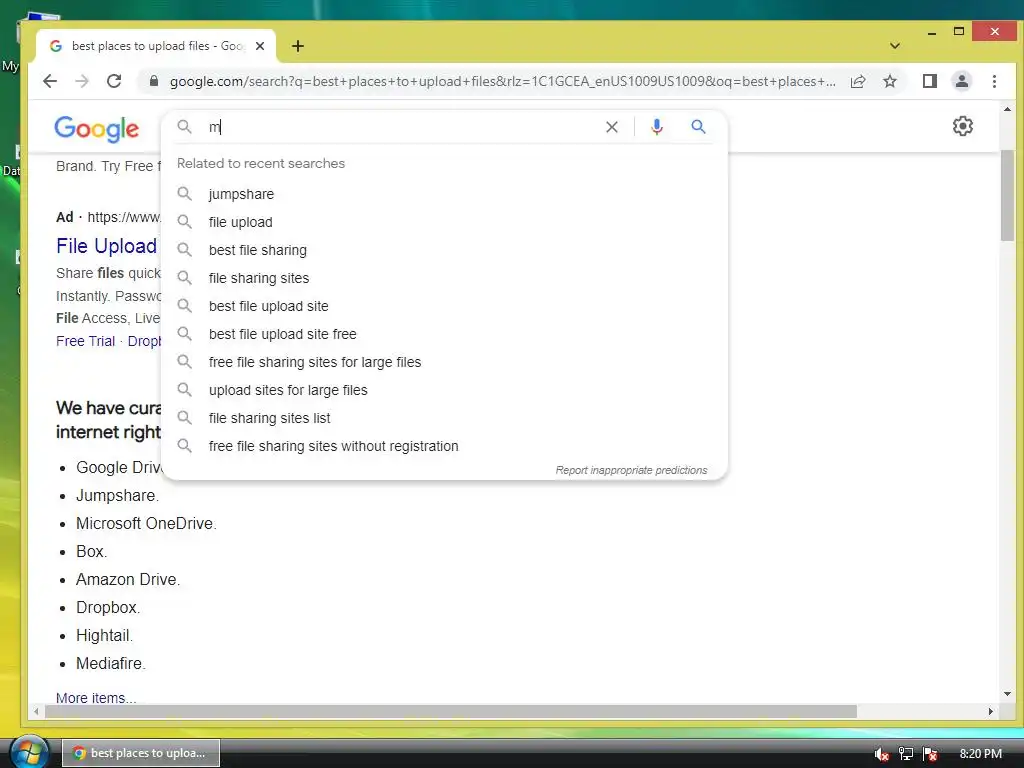1024x768 pixels.
Task: Click the vertical scrollbar thumb
Action: point(1007,196)
